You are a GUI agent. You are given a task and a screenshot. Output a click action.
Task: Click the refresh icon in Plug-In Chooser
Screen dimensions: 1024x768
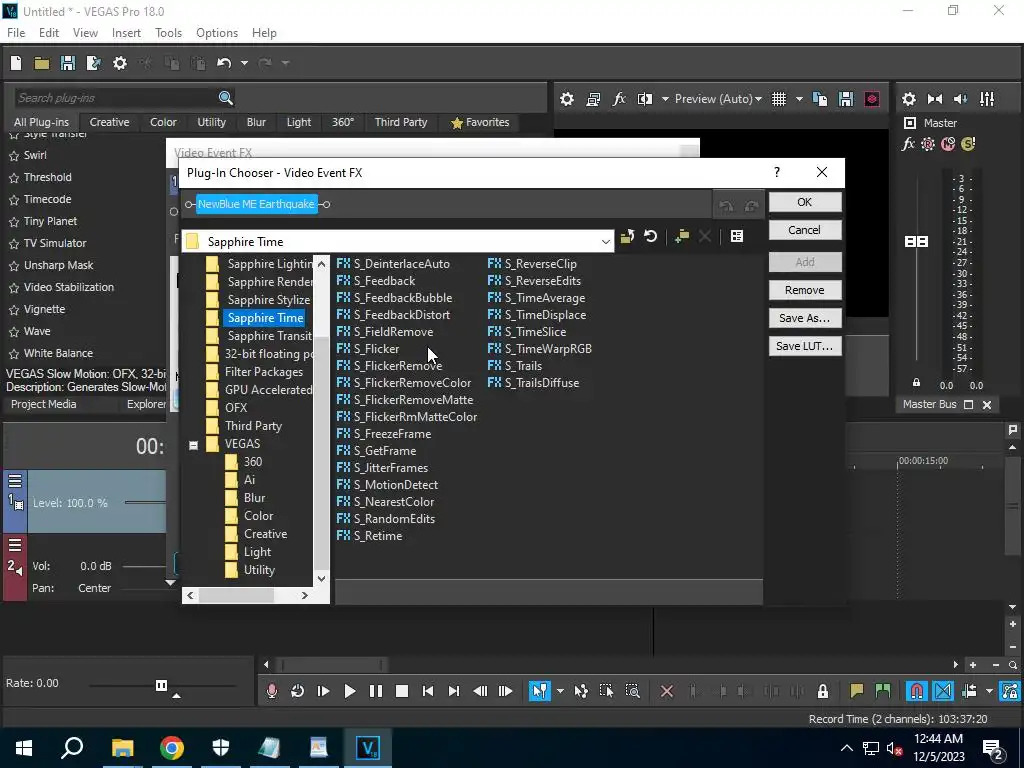coord(650,236)
